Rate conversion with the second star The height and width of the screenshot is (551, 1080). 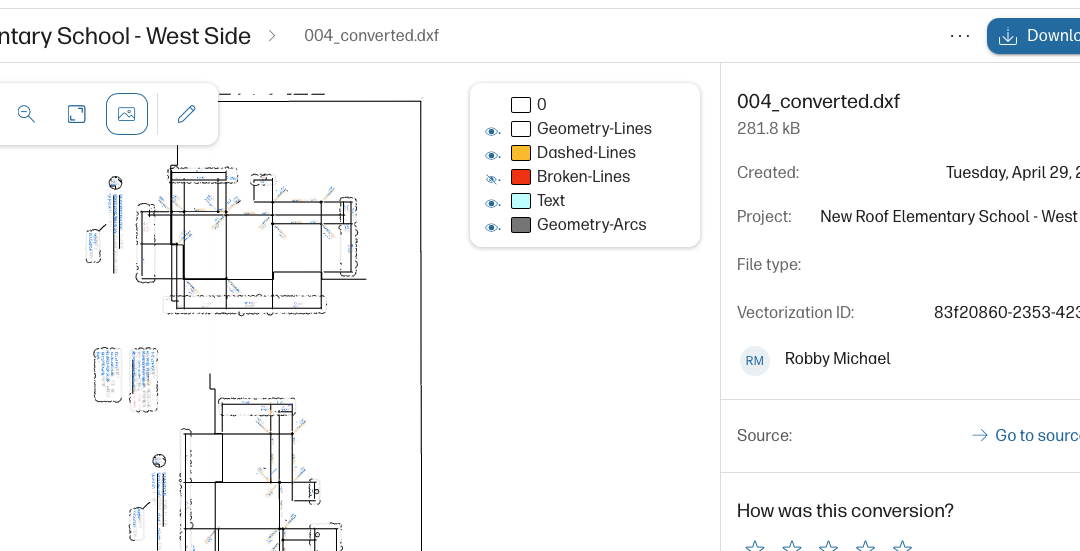pyautogui.click(x=792, y=548)
